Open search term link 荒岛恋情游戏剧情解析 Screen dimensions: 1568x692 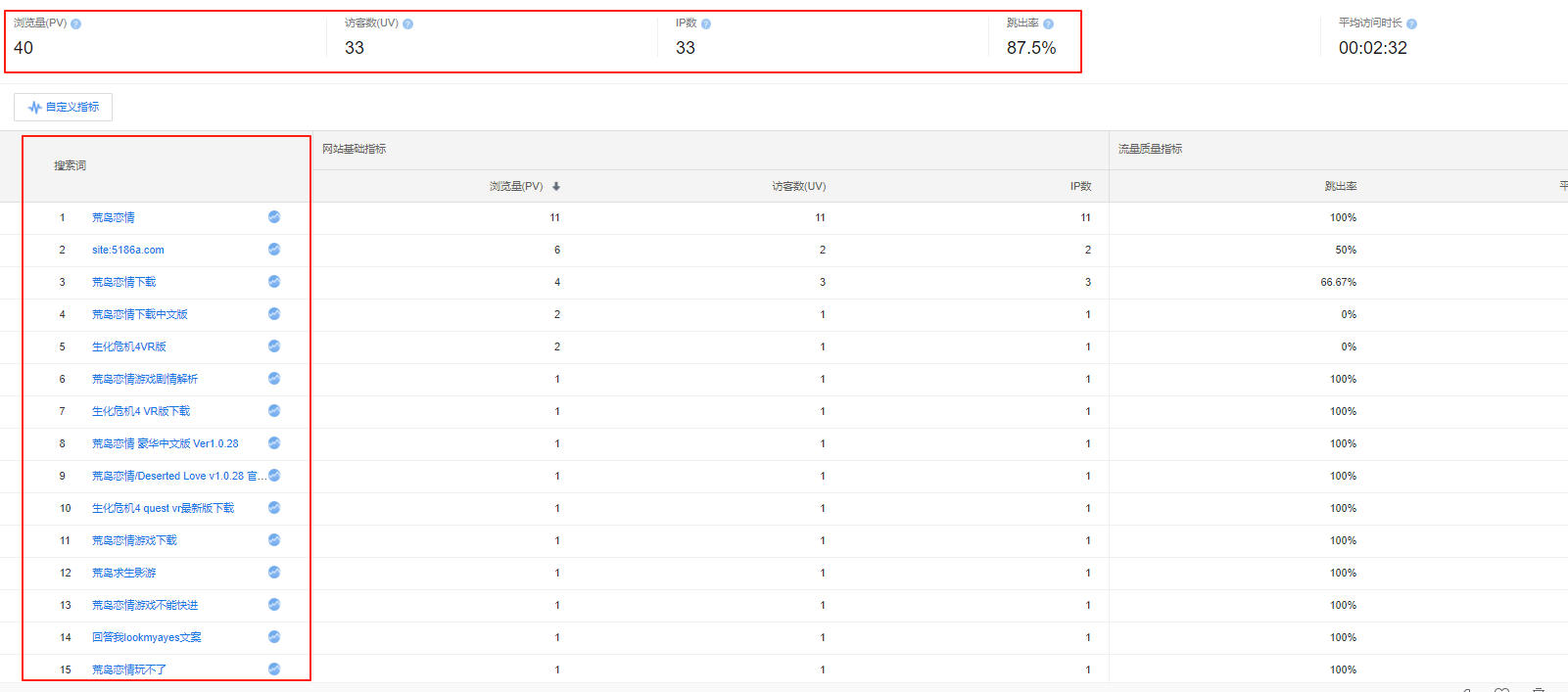click(145, 379)
